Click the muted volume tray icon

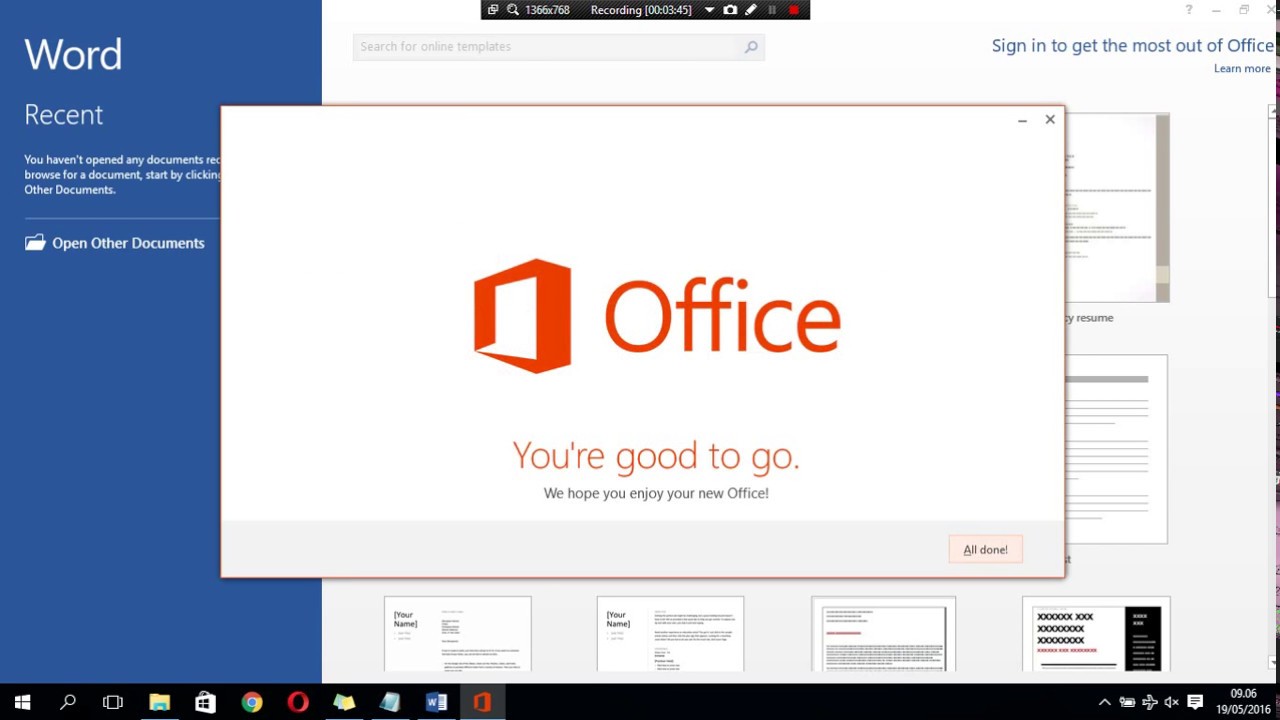(1171, 702)
